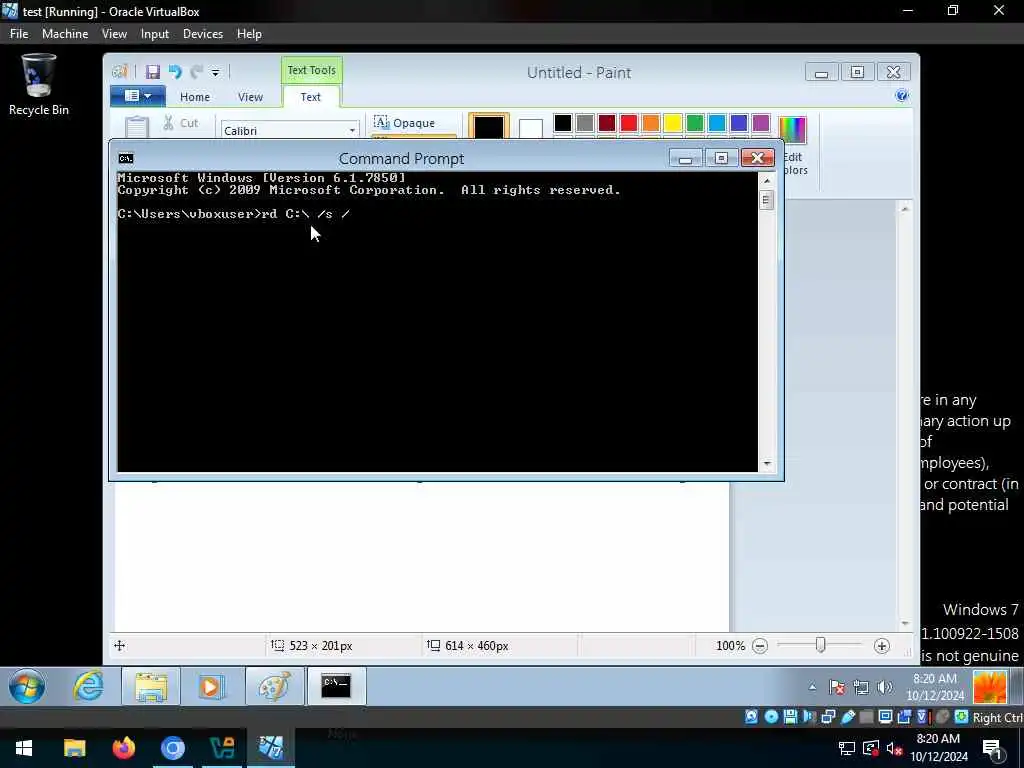Open Windows Media Player from the guest taskbar
Image resolution: width=1024 pixels, height=768 pixels.
210,687
